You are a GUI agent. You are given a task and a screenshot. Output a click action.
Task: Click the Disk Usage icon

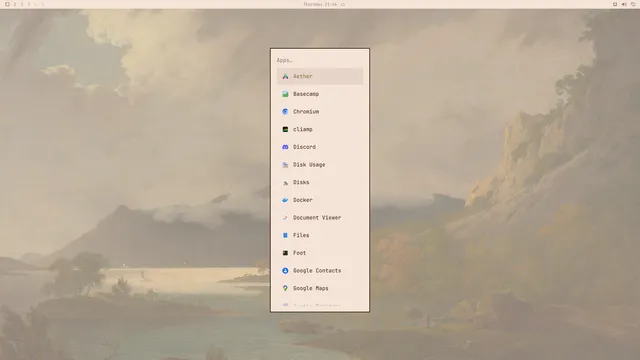coord(285,164)
